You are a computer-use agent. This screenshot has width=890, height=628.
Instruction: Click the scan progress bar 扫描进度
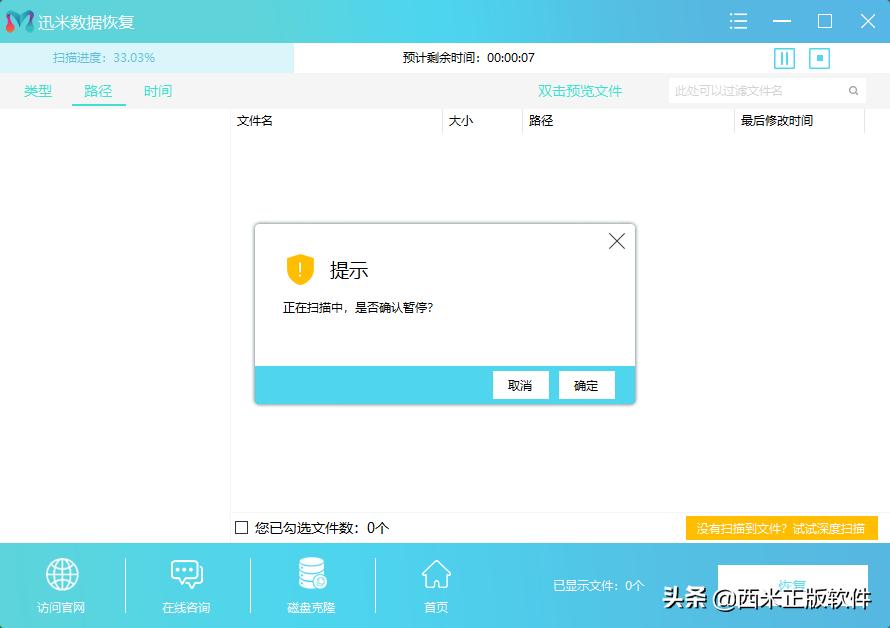(x=146, y=58)
